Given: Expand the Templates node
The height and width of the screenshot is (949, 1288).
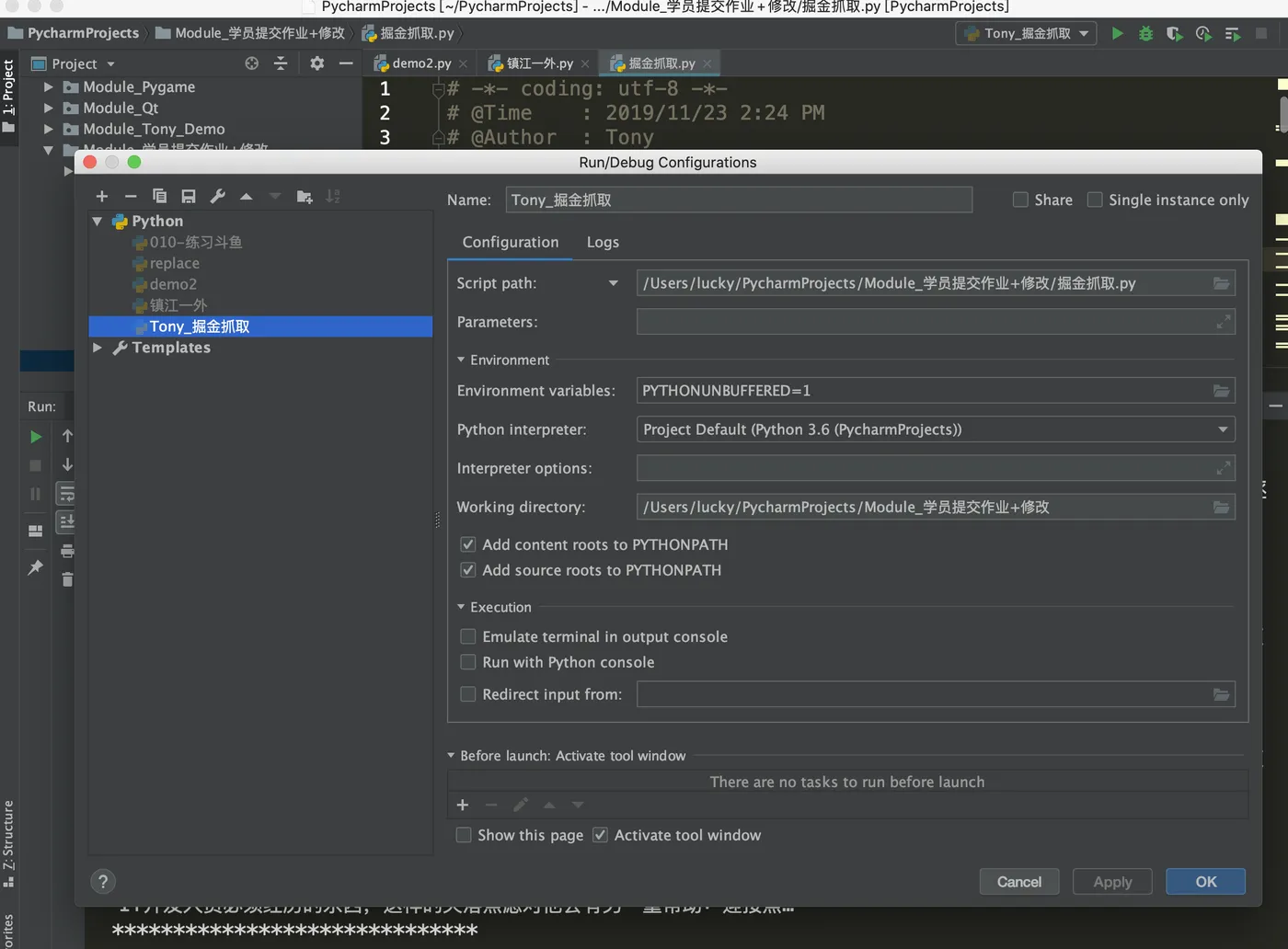Looking at the screenshot, I should click(x=98, y=348).
